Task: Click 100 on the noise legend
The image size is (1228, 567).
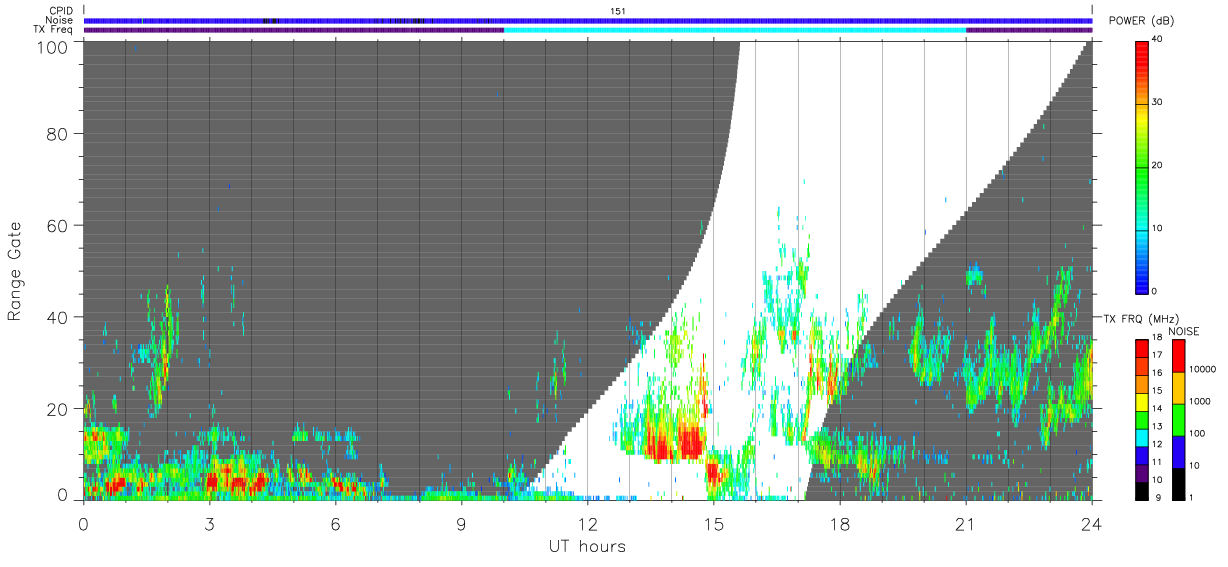Action: [x=1198, y=433]
